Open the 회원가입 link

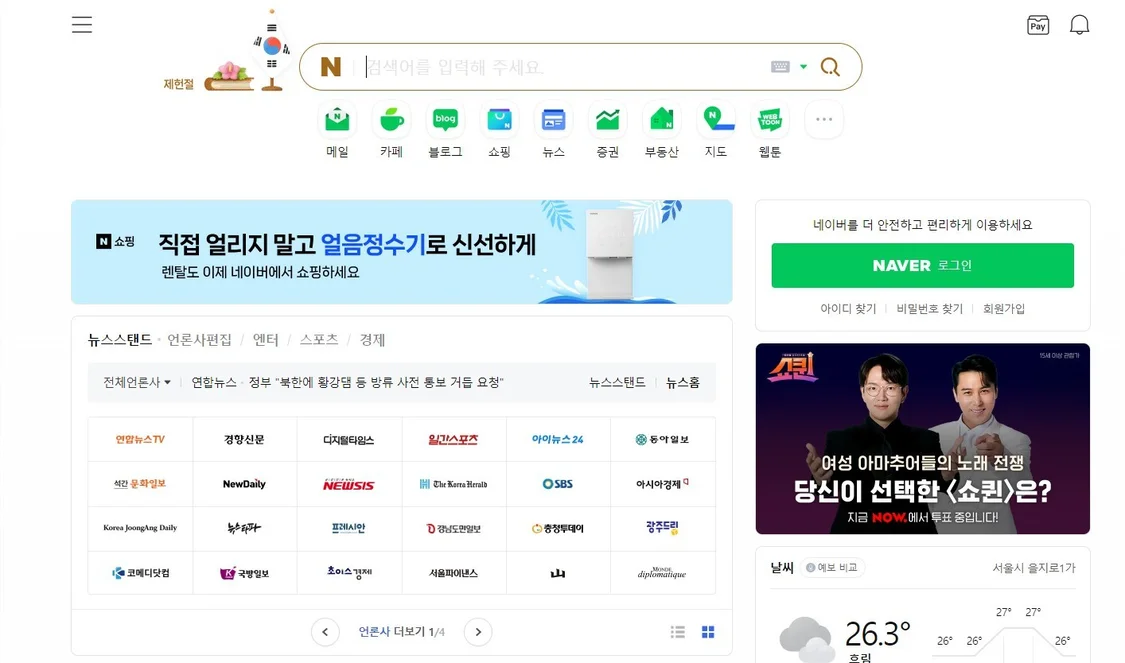click(1004, 309)
